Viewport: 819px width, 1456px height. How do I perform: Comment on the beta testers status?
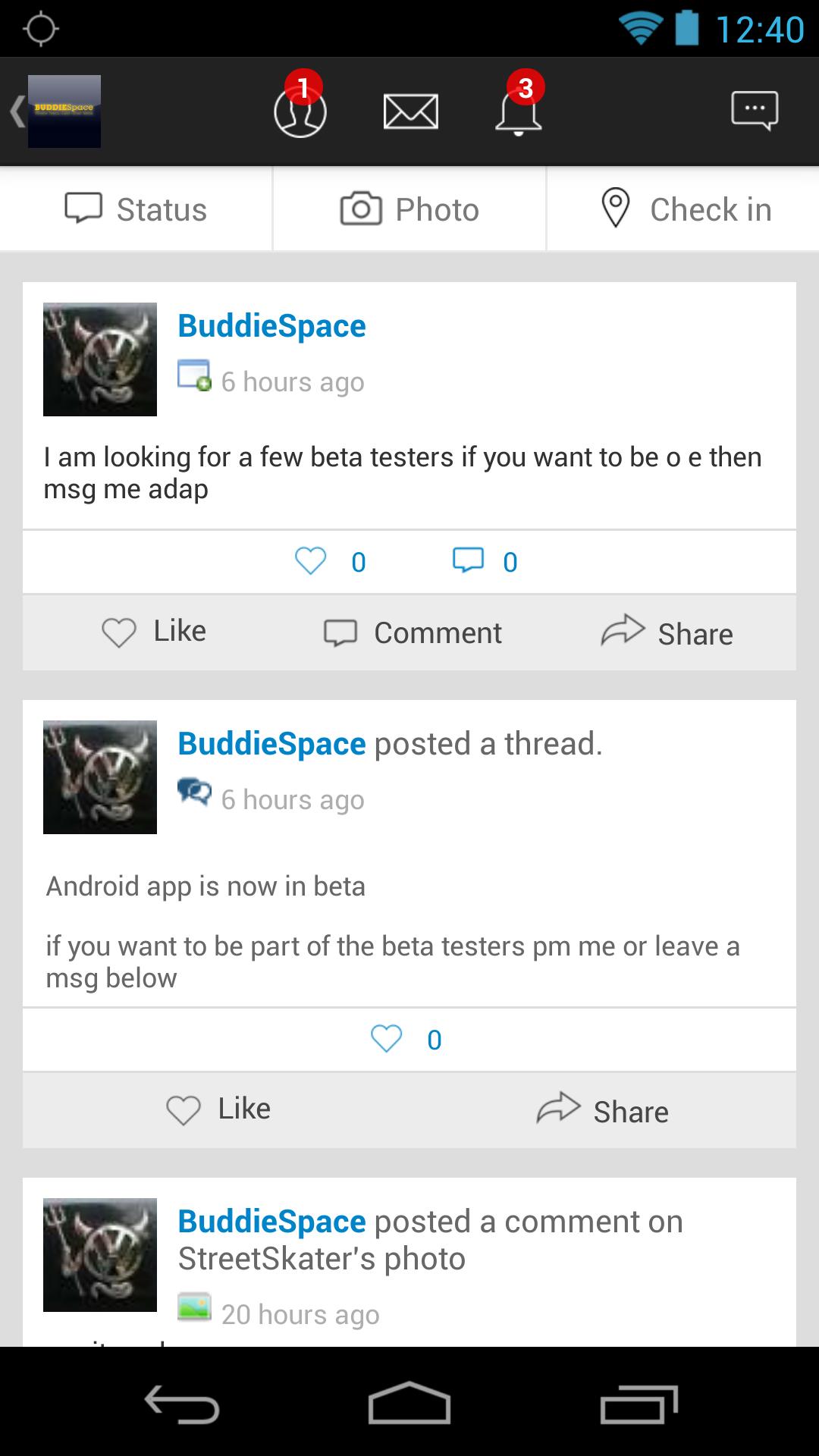click(413, 632)
